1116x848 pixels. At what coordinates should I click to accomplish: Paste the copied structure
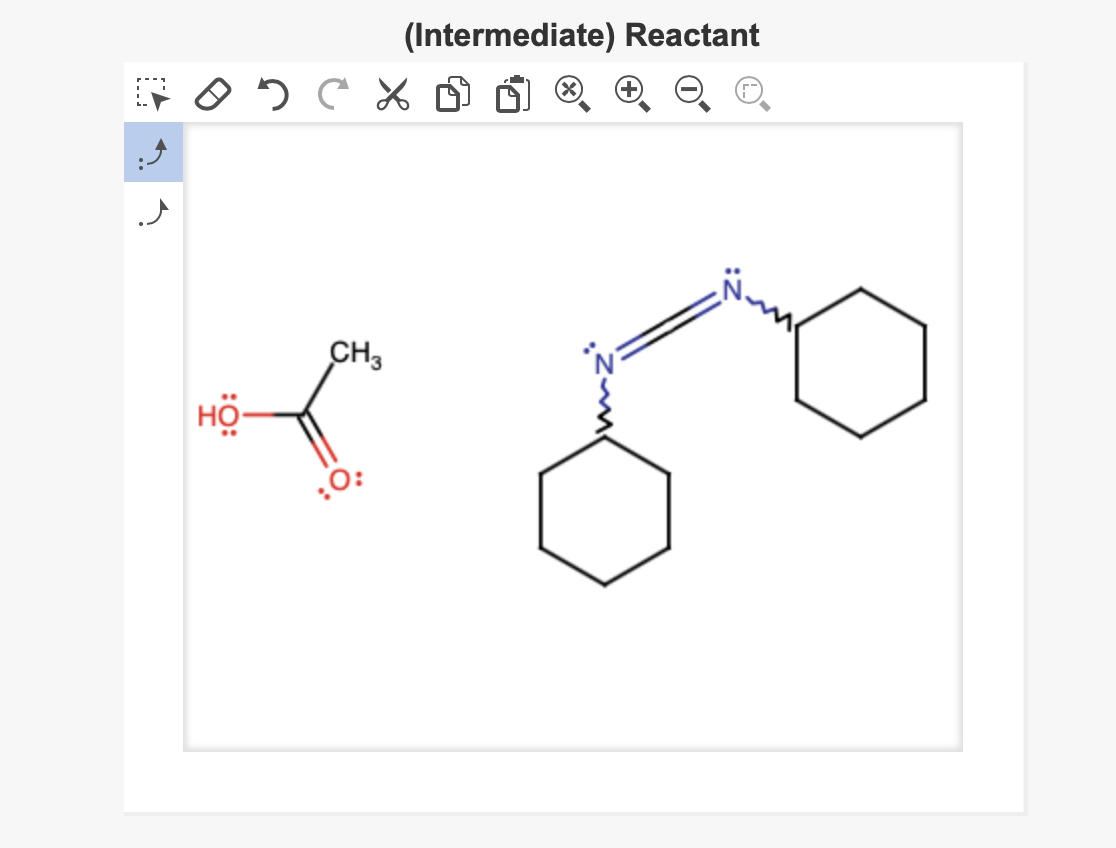coord(511,92)
